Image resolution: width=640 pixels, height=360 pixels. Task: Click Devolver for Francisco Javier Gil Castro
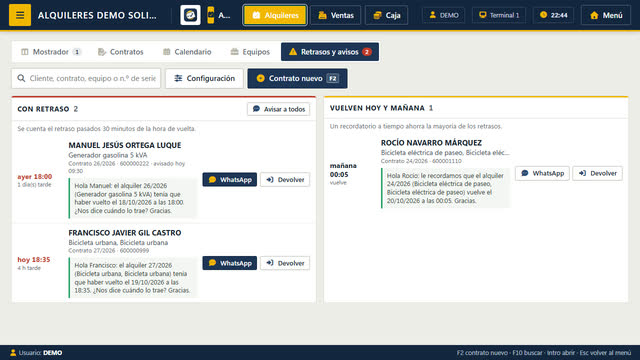(285, 263)
